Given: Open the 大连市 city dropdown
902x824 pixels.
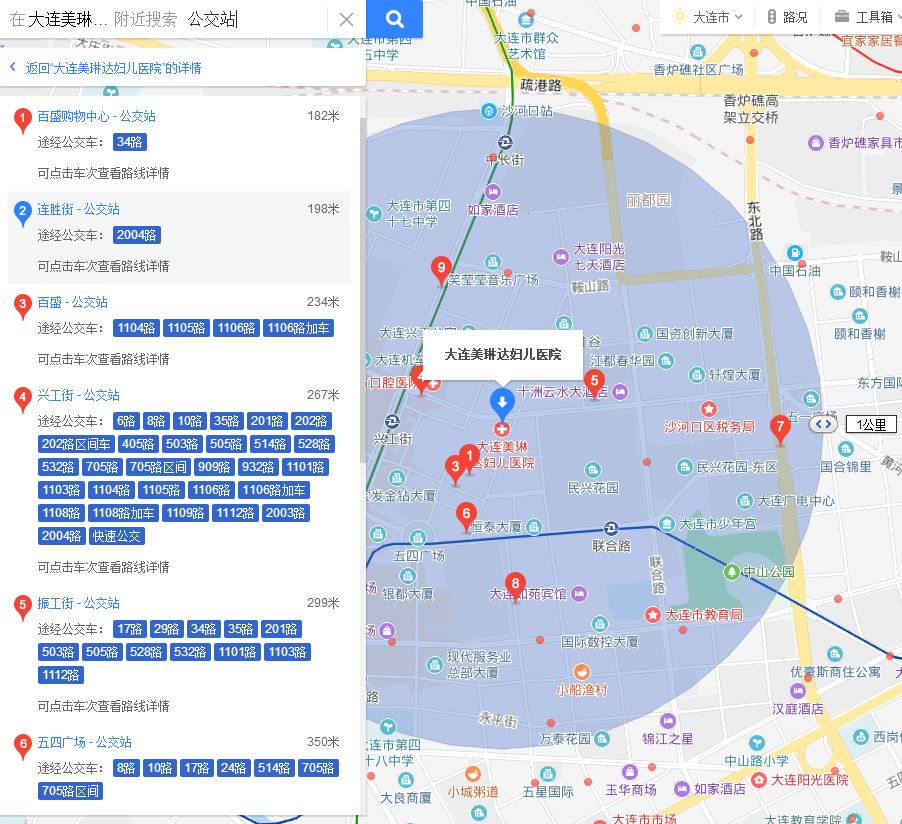Looking at the screenshot, I should coord(708,17).
